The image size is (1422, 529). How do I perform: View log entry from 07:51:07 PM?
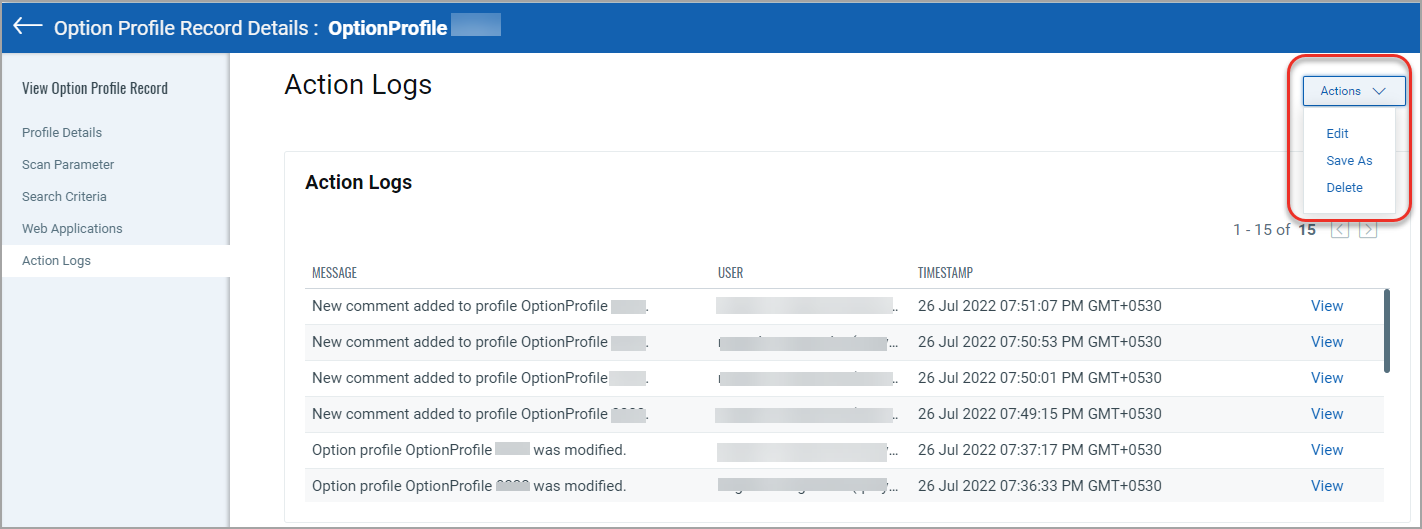point(1326,306)
